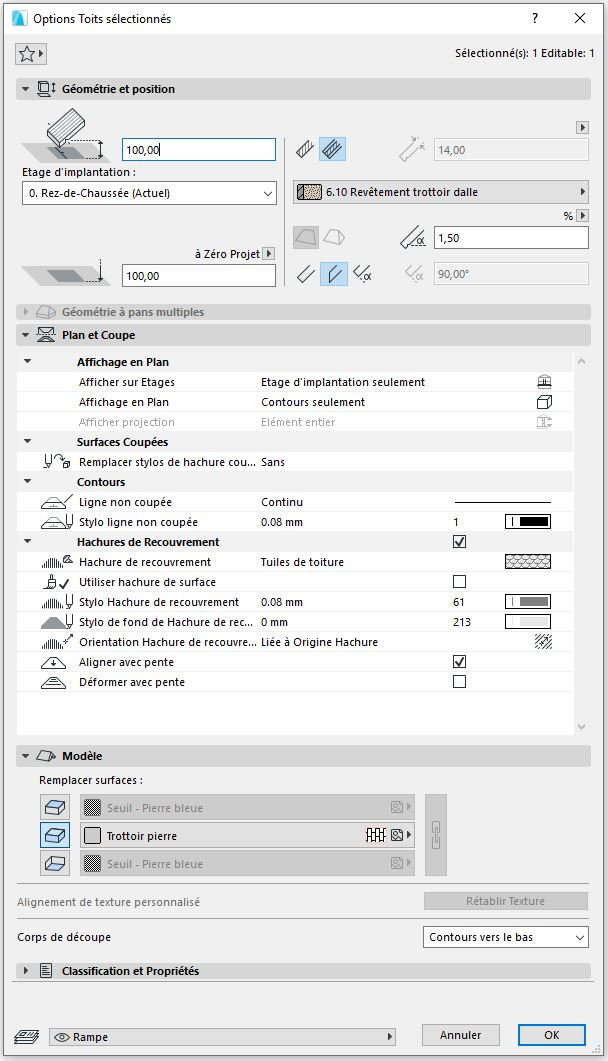Open Etage d'implantation dropdown
The width and height of the screenshot is (608, 1061).
click(149, 193)
